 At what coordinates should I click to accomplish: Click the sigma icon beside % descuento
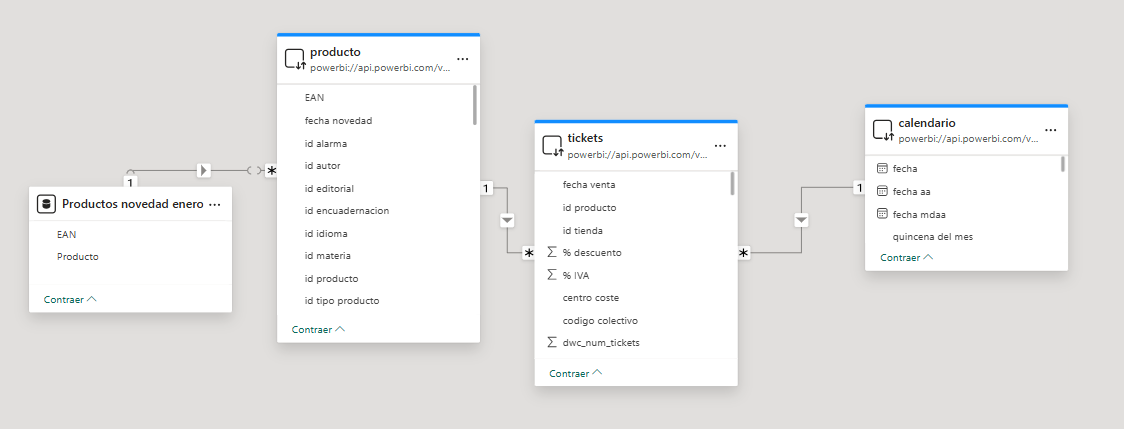tap(552, 253)
